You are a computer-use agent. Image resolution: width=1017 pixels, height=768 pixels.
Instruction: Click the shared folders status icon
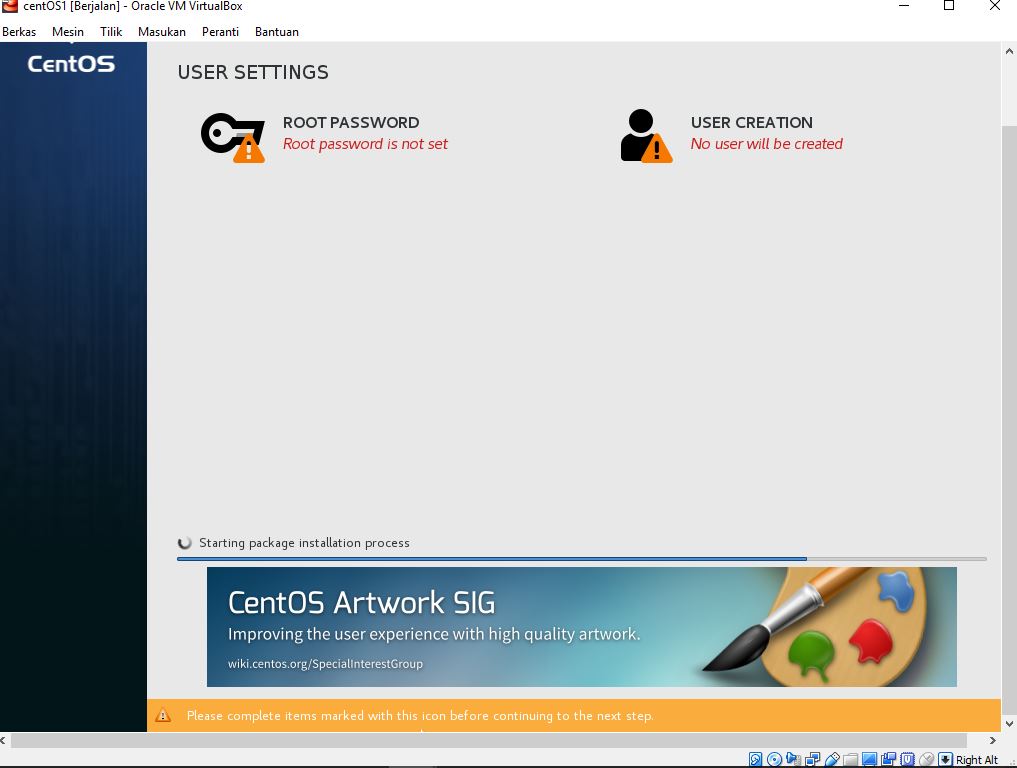pos(850,759)
